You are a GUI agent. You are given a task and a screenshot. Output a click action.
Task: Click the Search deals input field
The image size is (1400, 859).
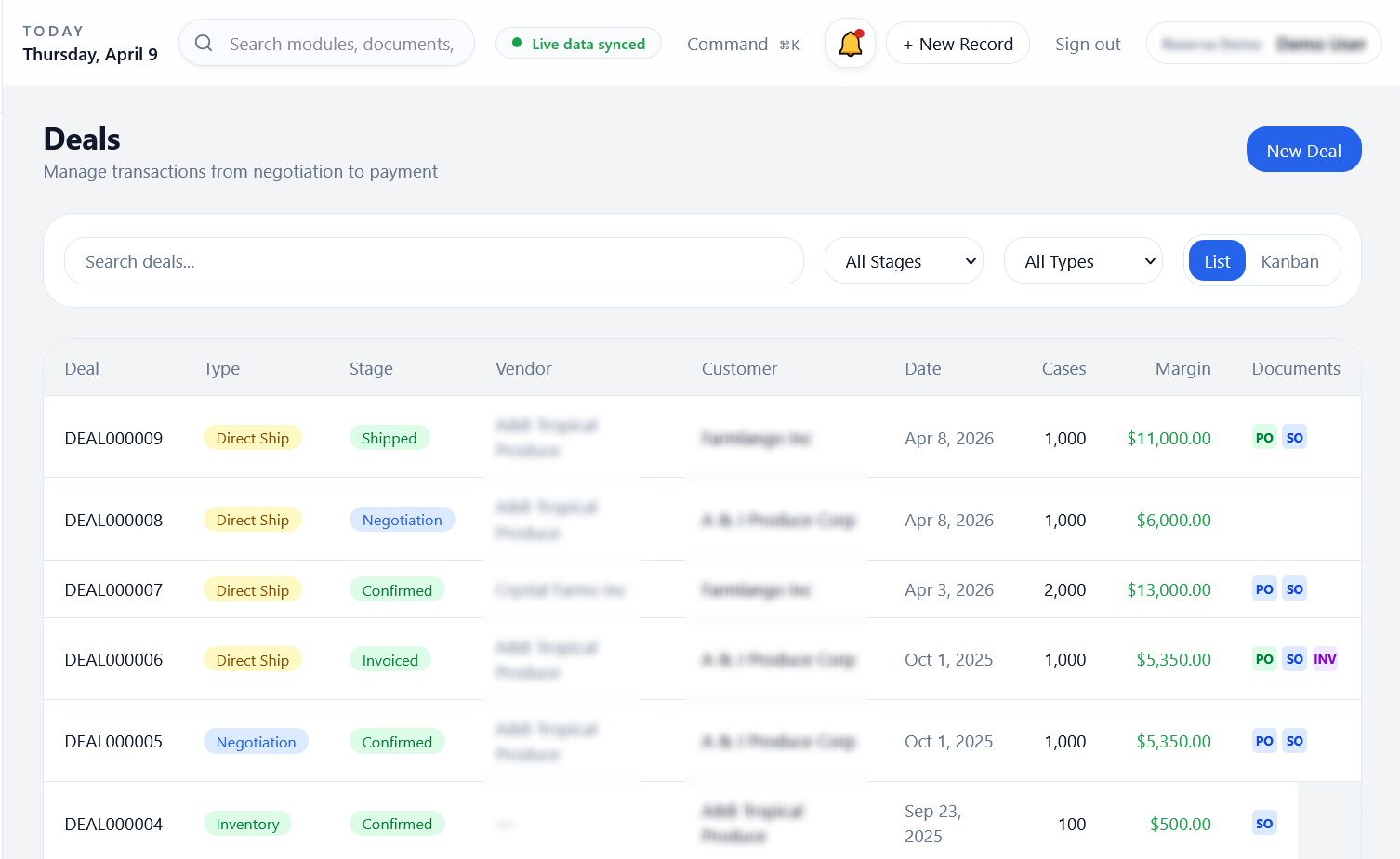coord(433,261)
